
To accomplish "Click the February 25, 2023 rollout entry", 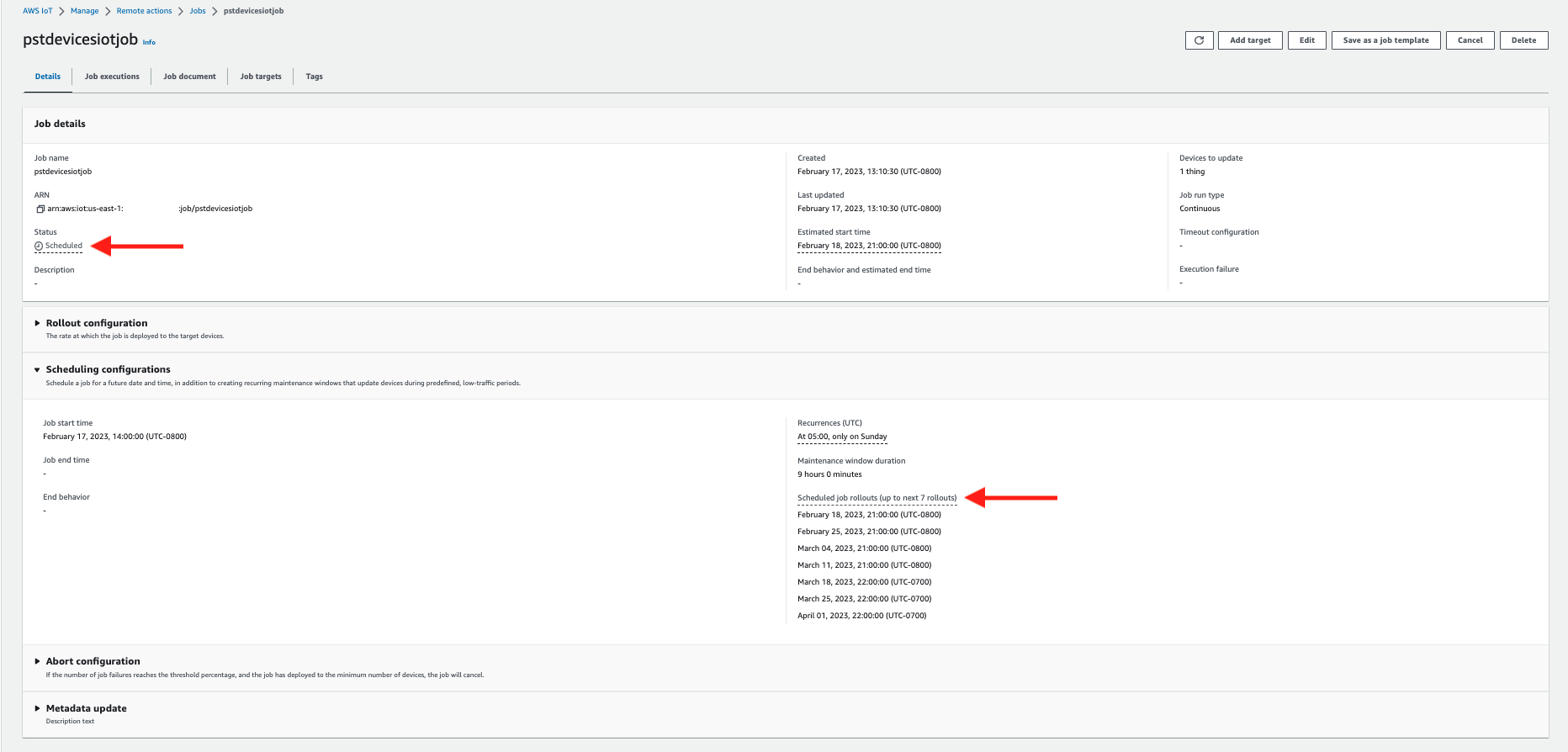I will coord(869,532).
